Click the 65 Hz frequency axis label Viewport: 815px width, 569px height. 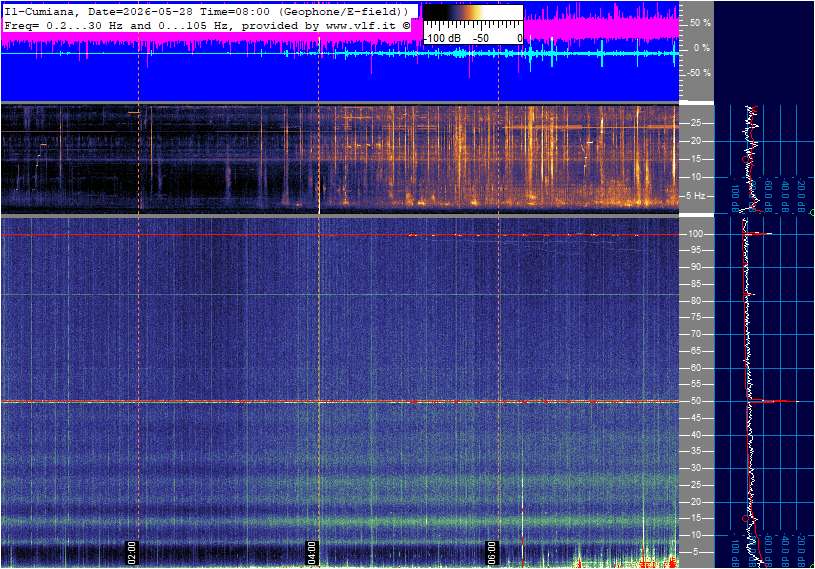tap(695, 351)
